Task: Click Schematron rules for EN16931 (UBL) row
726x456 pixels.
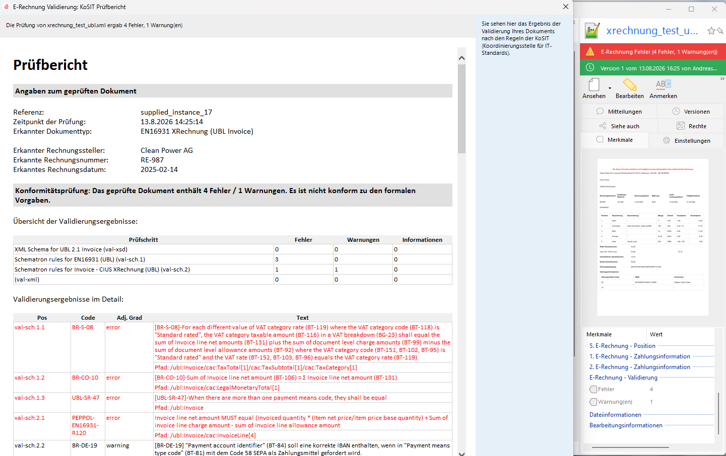Action: tap(232, 260)
